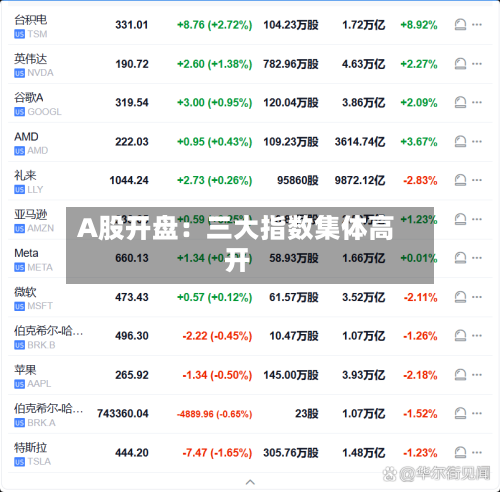The height and width of the screenshot is (492, 500).
Task: Select the volume 782.96万股
Action: [291, 64]
